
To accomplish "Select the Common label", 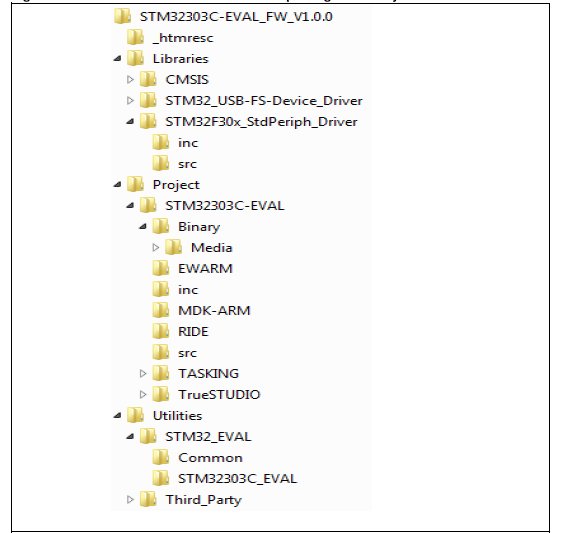I will coord(210,458).
